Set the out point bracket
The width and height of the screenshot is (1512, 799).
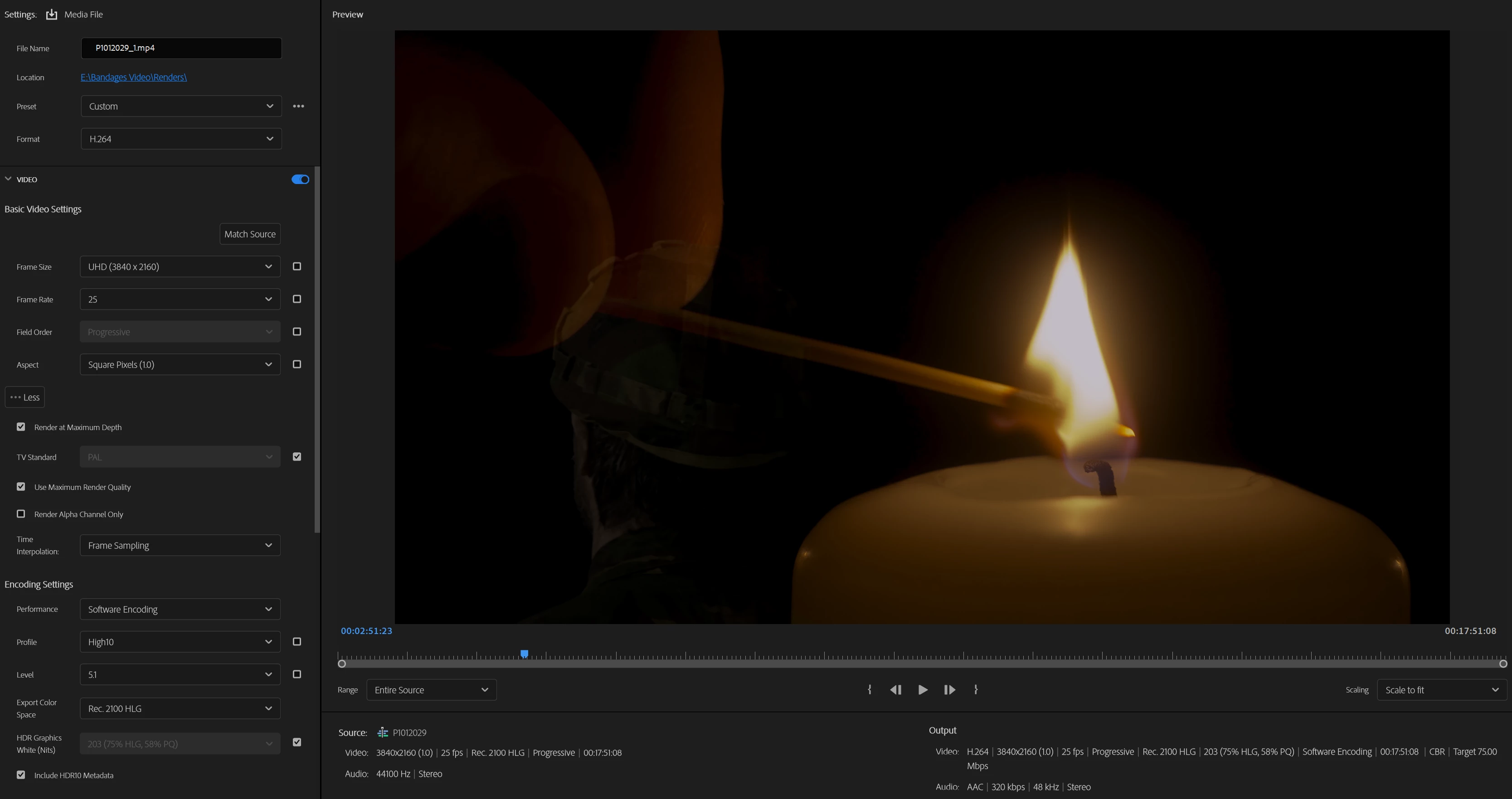point(976,690)
